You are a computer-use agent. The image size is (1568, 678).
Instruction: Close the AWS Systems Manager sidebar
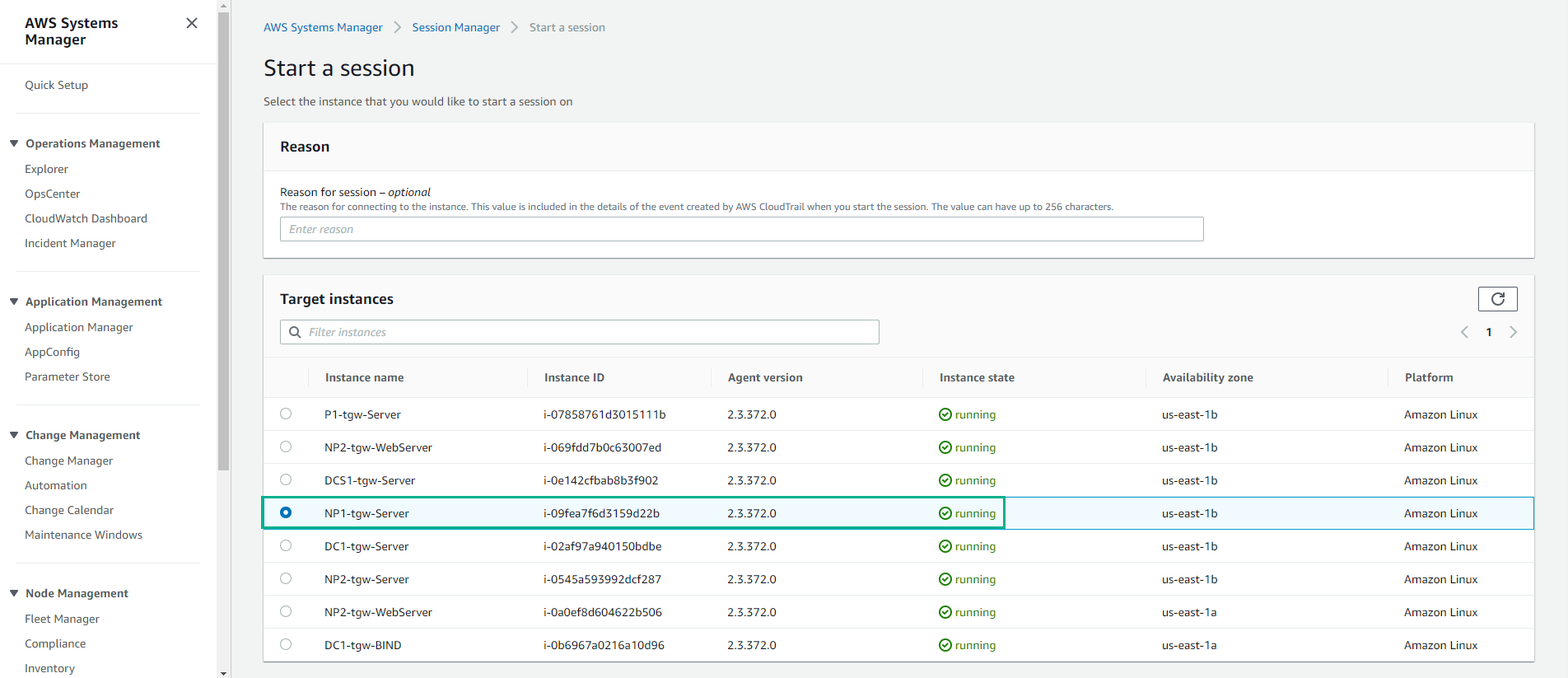click(x=192, y=23)
